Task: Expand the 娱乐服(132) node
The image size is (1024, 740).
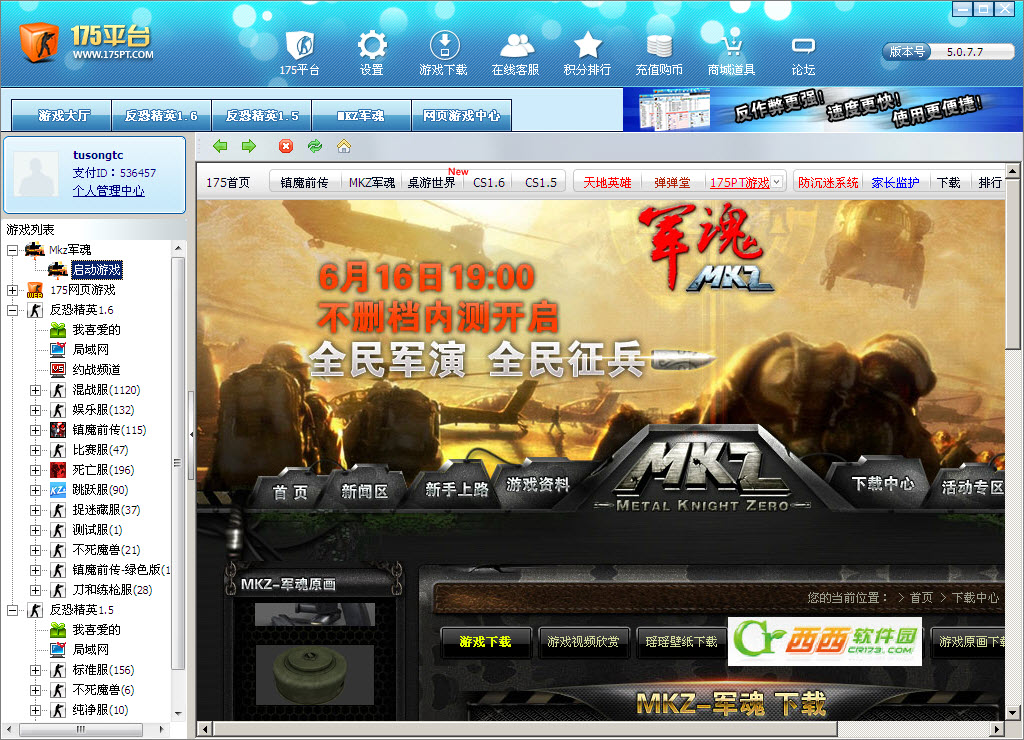Action: click(x=35, y=410)
